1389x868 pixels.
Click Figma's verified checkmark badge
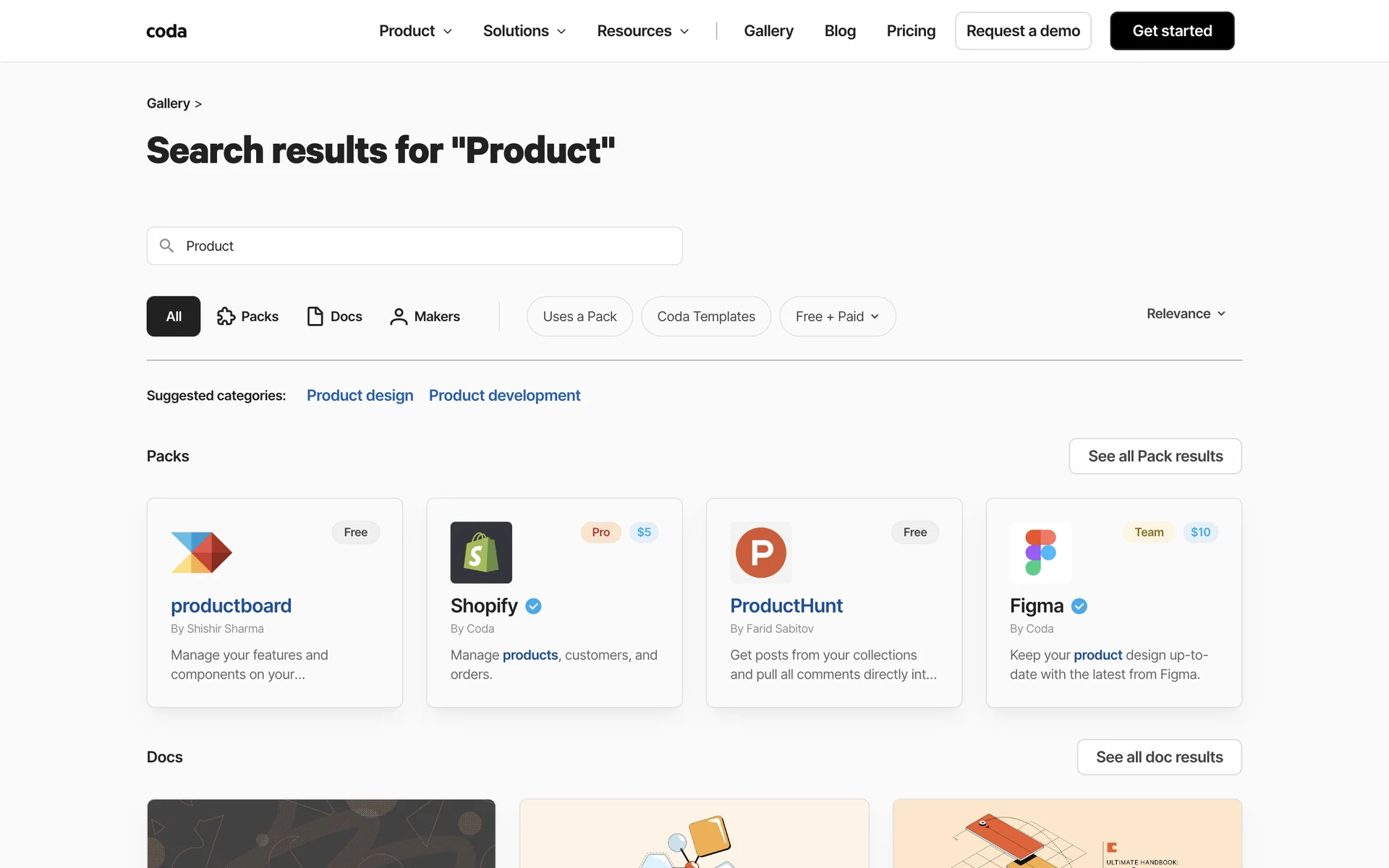click(x=1079, y=606)
